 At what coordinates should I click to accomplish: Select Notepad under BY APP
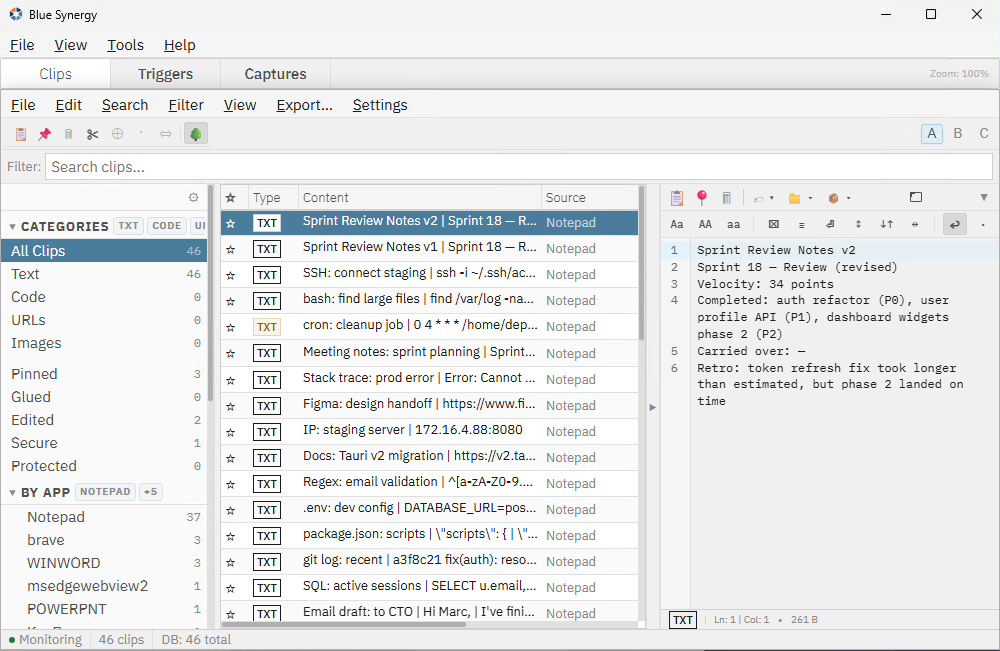(55, 516)
